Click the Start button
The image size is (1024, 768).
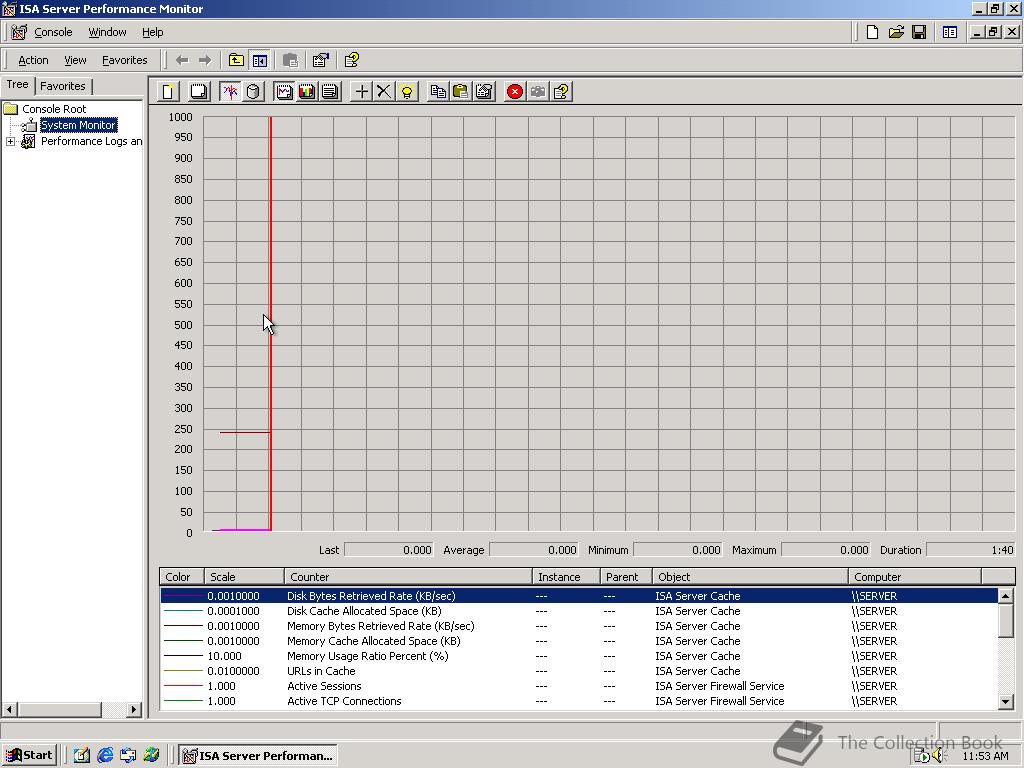pos(29,756)
